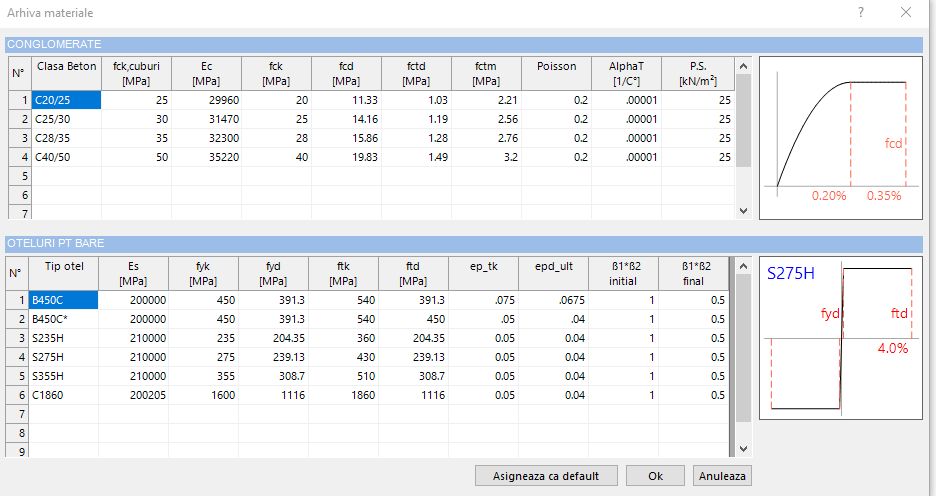
Task: Click the help question mark icon
Action: [861, 13]
